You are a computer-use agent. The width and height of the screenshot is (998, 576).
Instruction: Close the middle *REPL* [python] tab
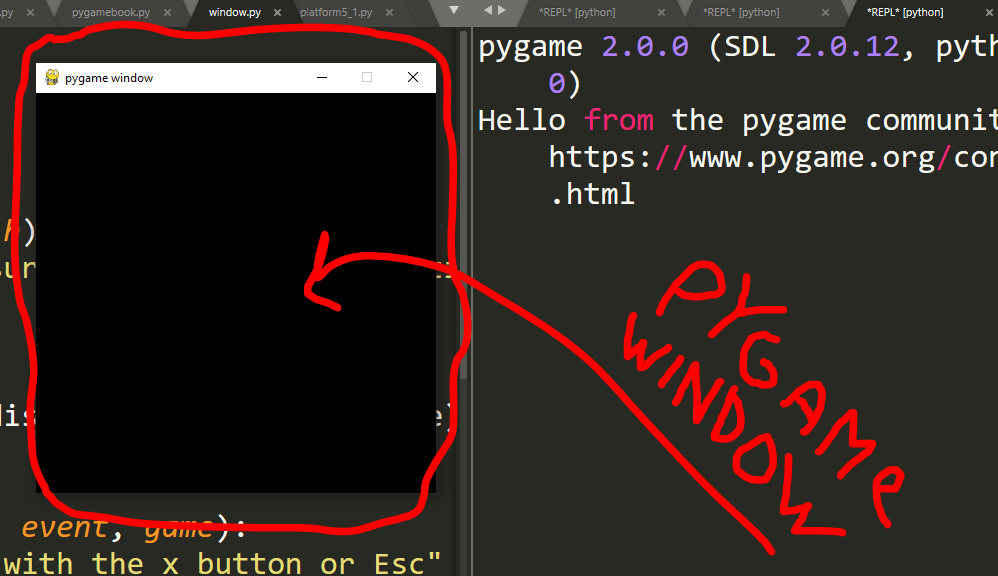click(x=823, y=12)
